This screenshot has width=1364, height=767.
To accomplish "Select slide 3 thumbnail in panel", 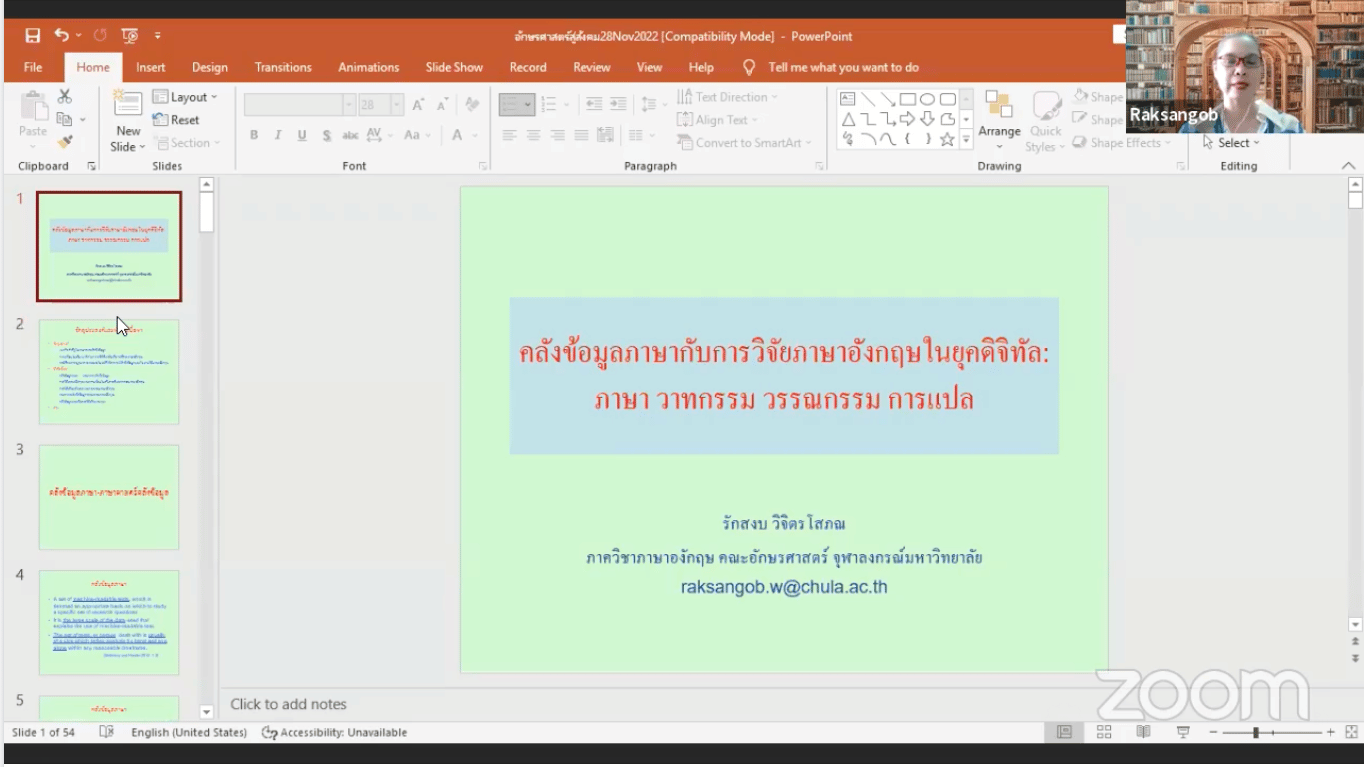I will click(x=109, y=497).
